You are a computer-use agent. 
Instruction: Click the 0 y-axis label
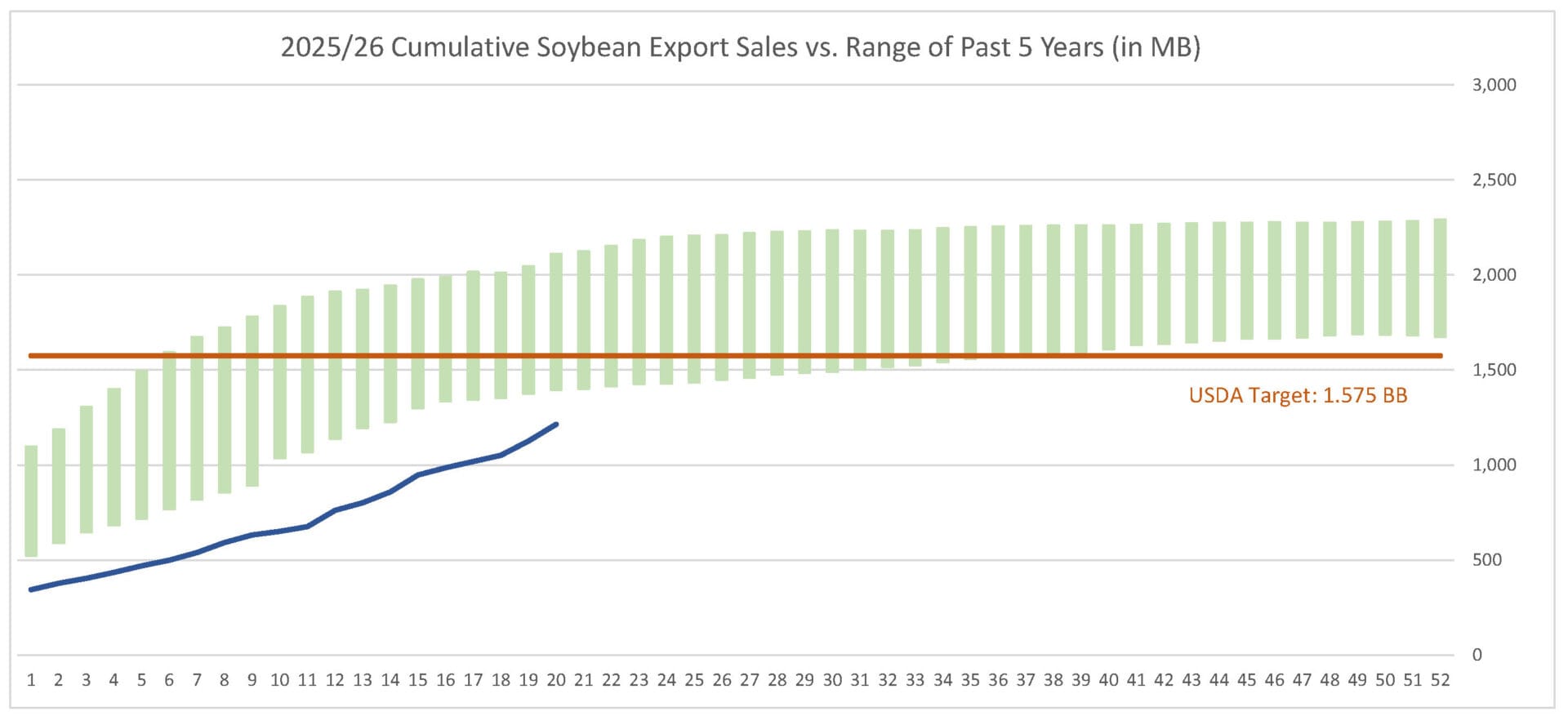[1477, 655]
